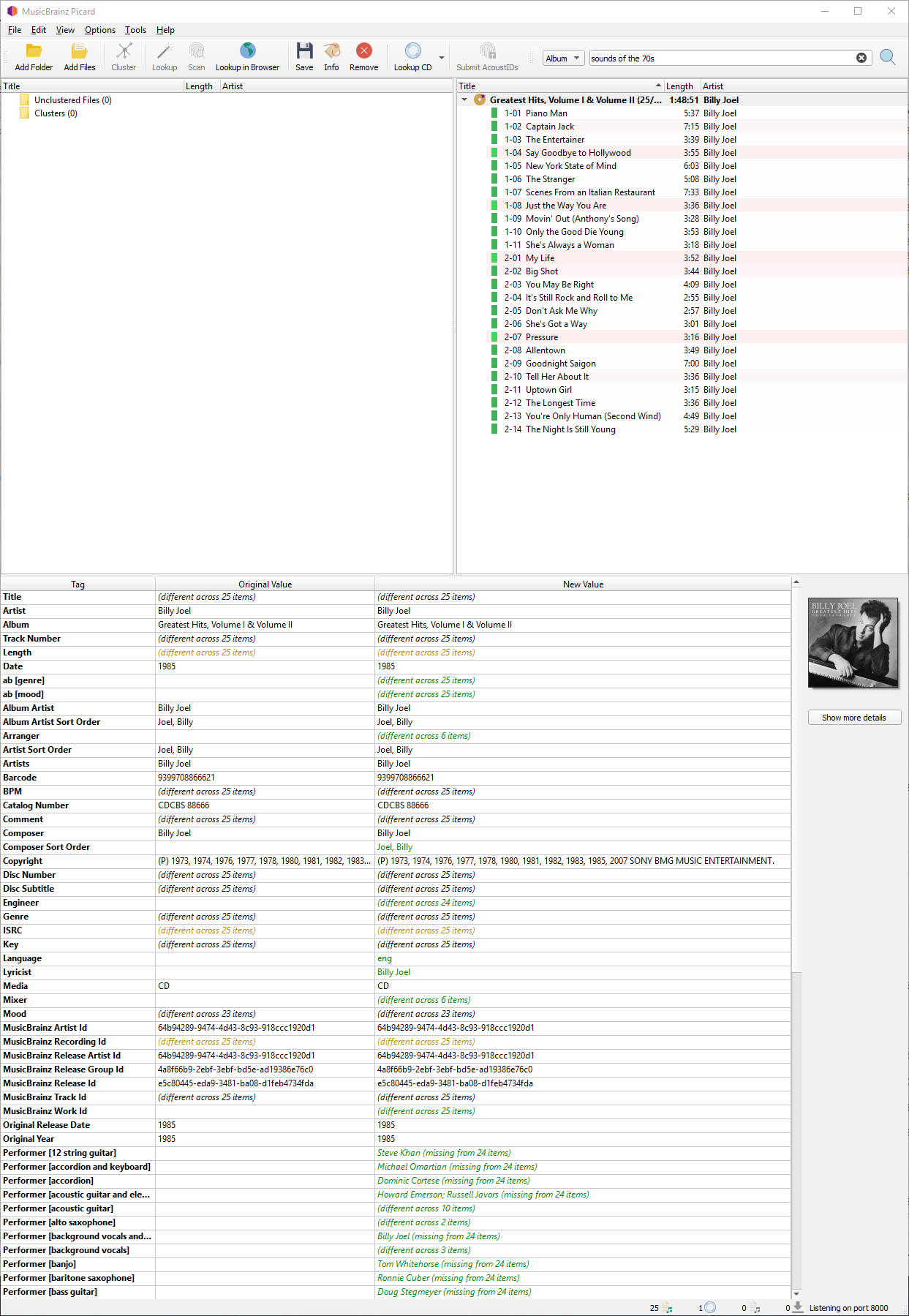The image size is (909, 1316).
Task: Click green status icon for Uptown Girl
Action: click(494, 390)
